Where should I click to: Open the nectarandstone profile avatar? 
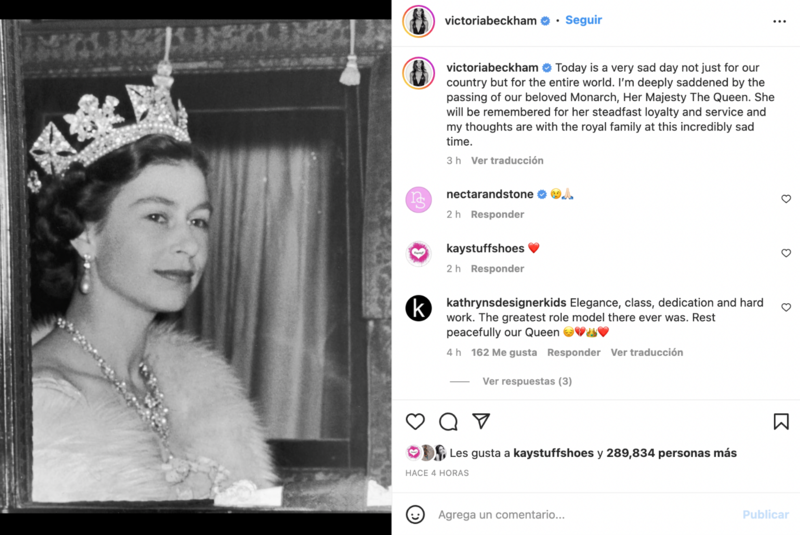(419, 199)
